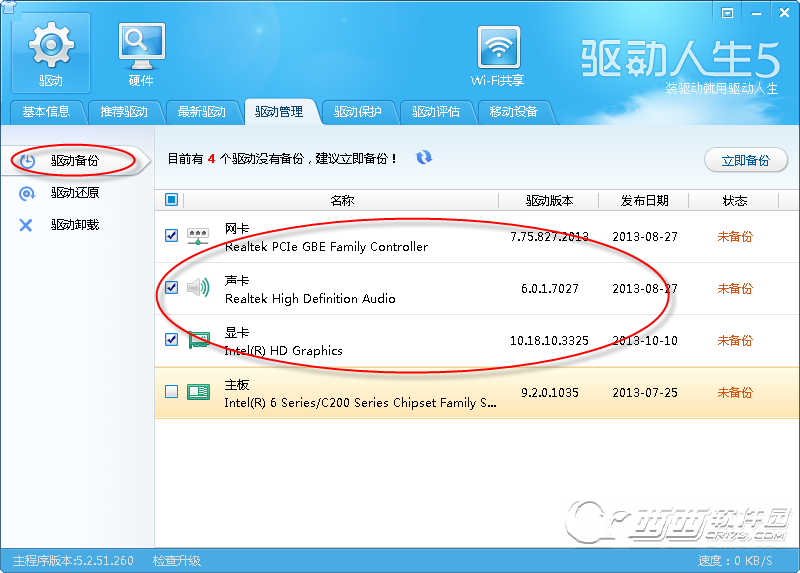Select 驱动备份 in the sidebar
The height and width of the screenshot is (573, 800).
point(75,161)
